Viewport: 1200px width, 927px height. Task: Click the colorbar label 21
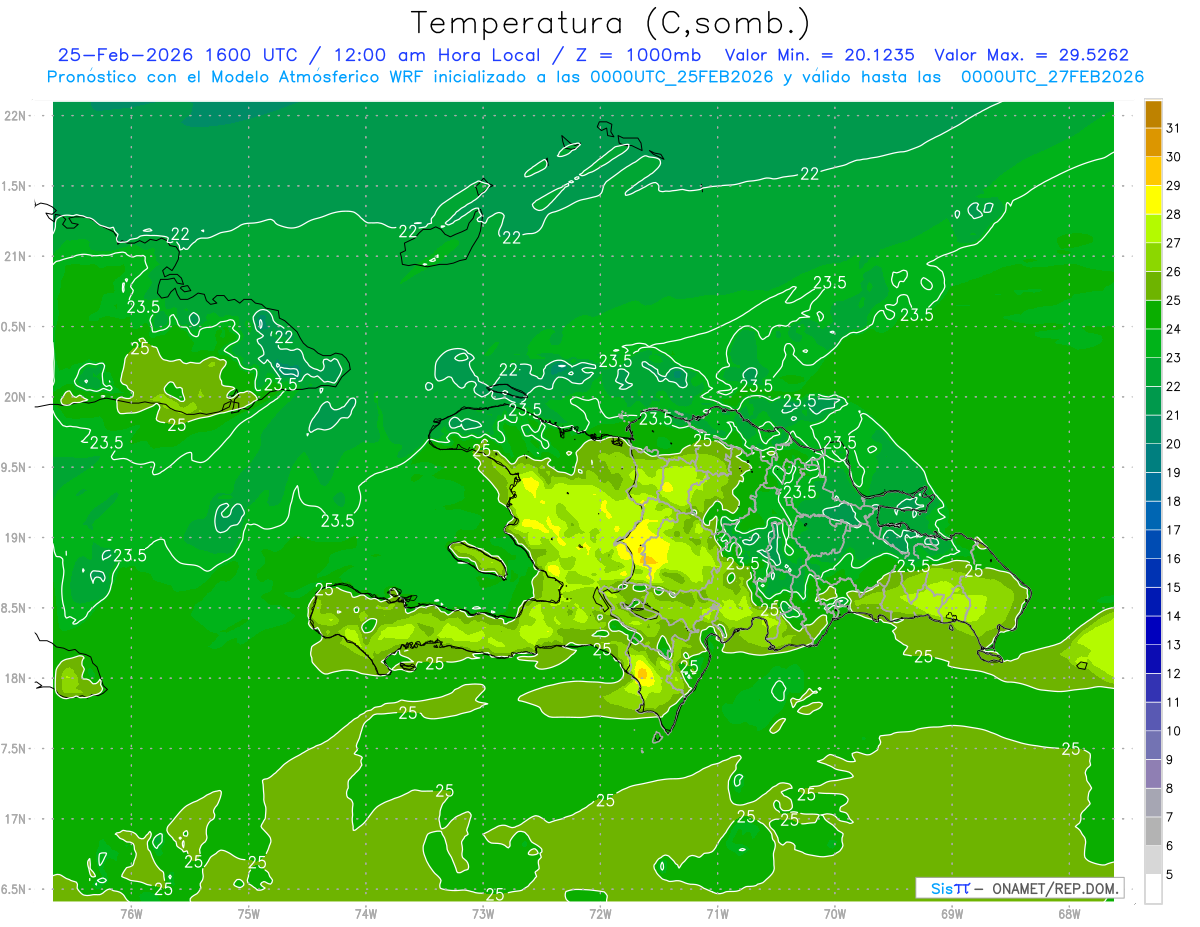[1174, 415]
